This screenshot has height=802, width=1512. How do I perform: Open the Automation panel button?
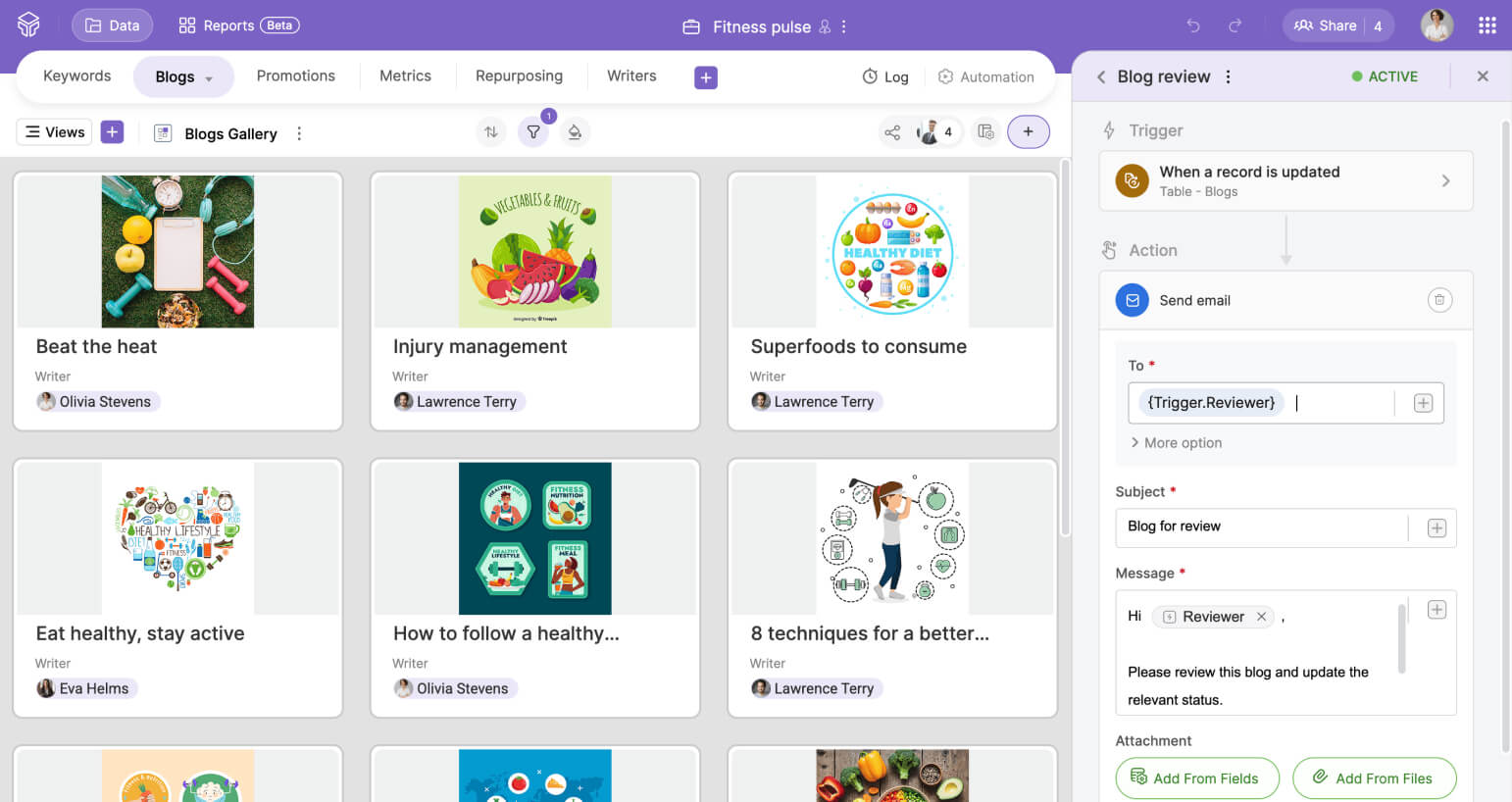pos(986,76)
